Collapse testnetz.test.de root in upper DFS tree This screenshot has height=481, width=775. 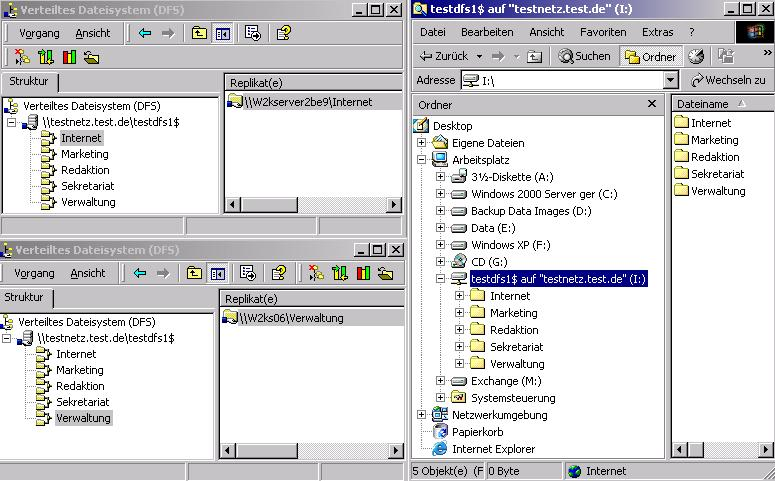coord(11,122)
